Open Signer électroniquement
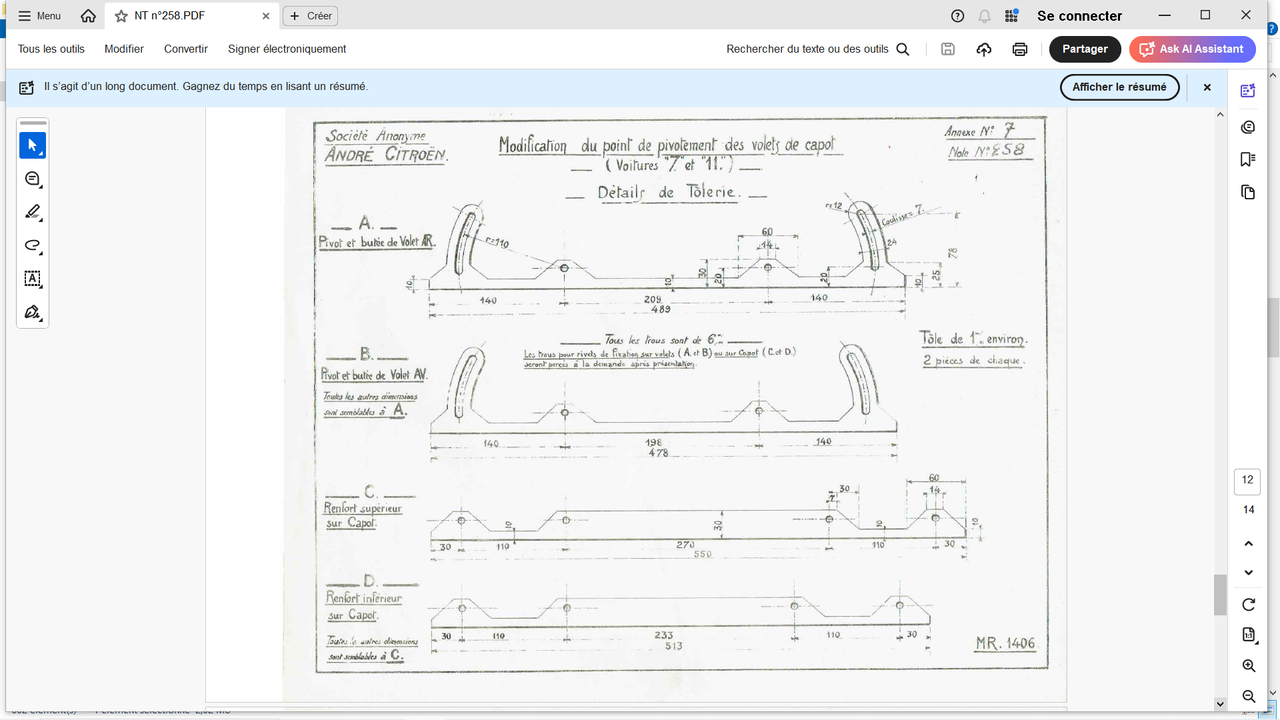Image resolution: width=1280 pixels, height=720 pixels. pos(287,49)
